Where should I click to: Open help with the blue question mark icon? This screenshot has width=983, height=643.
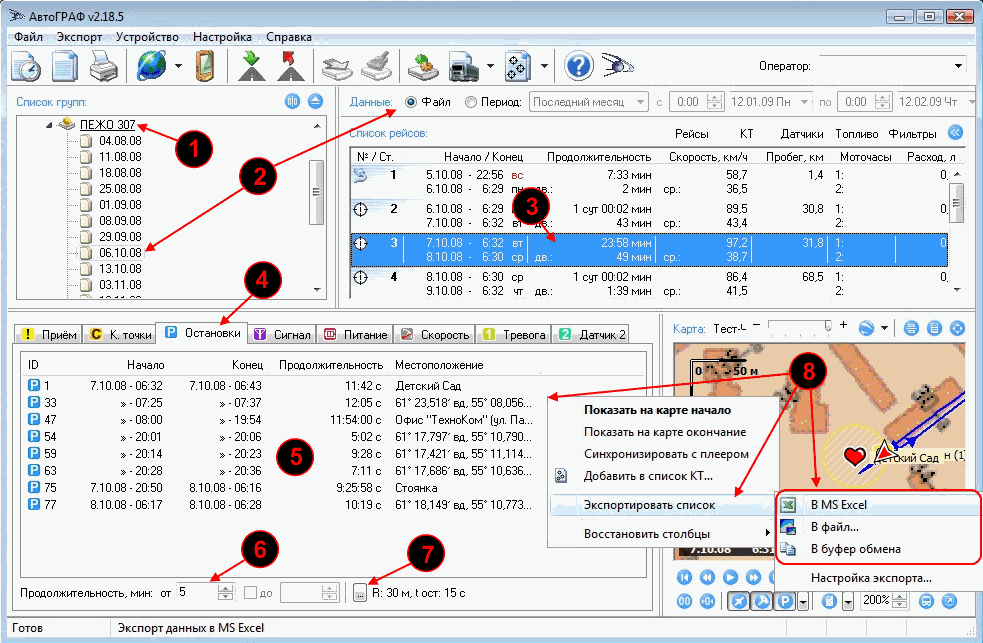pyautogui.click(x=579, y=67)
